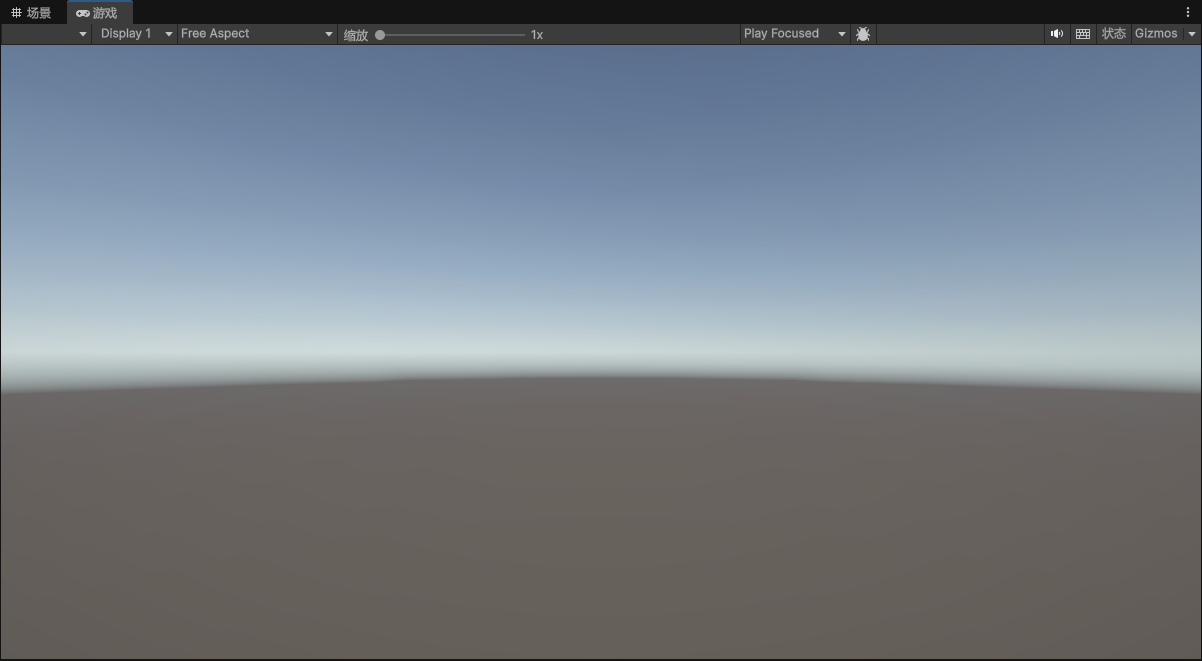This screenshot has width=1202, height=661.
Task: Open the Free Aspect resolution dropdown
Action: 257,34
